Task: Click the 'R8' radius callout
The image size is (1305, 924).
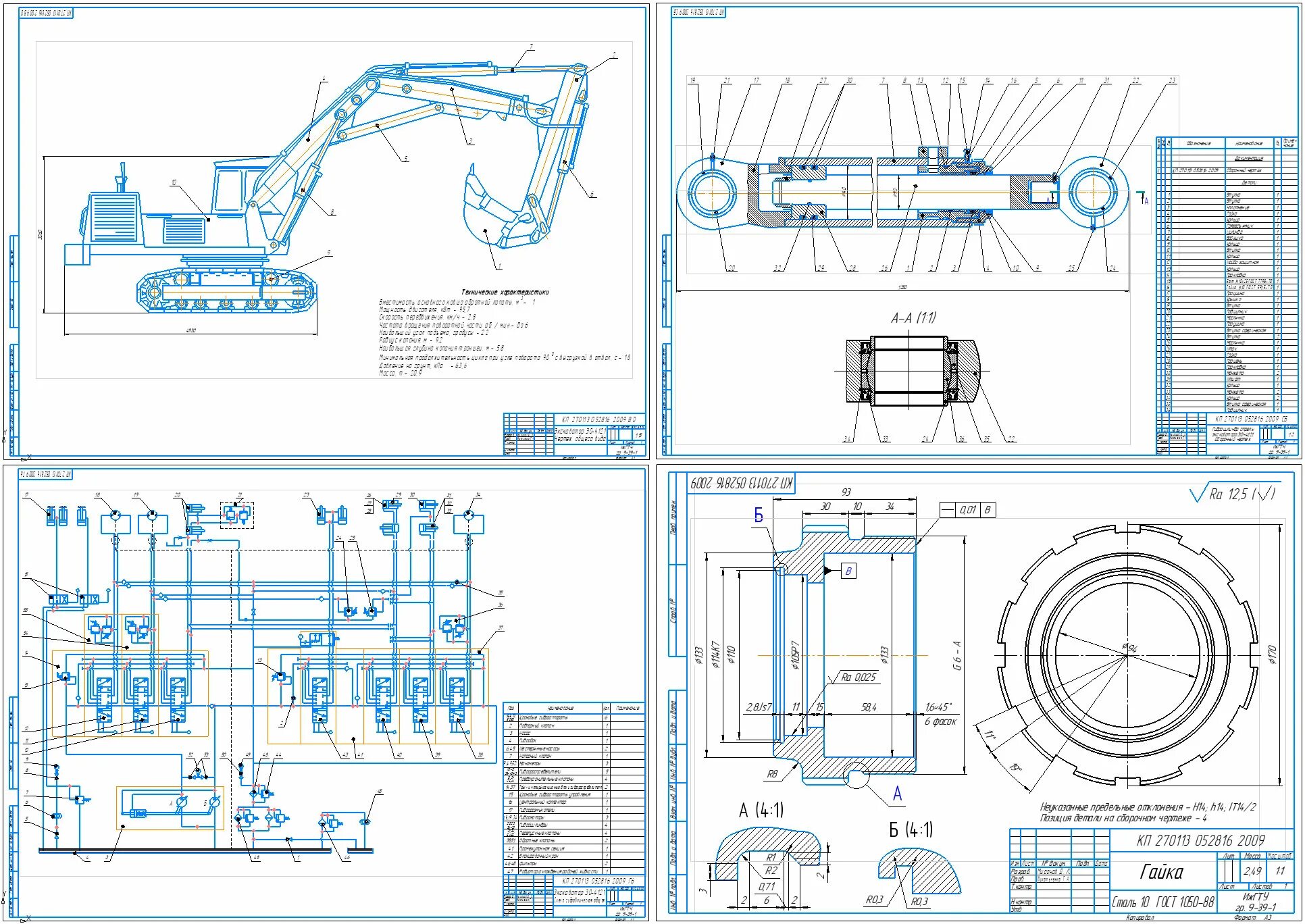Action: click(771, 774)
